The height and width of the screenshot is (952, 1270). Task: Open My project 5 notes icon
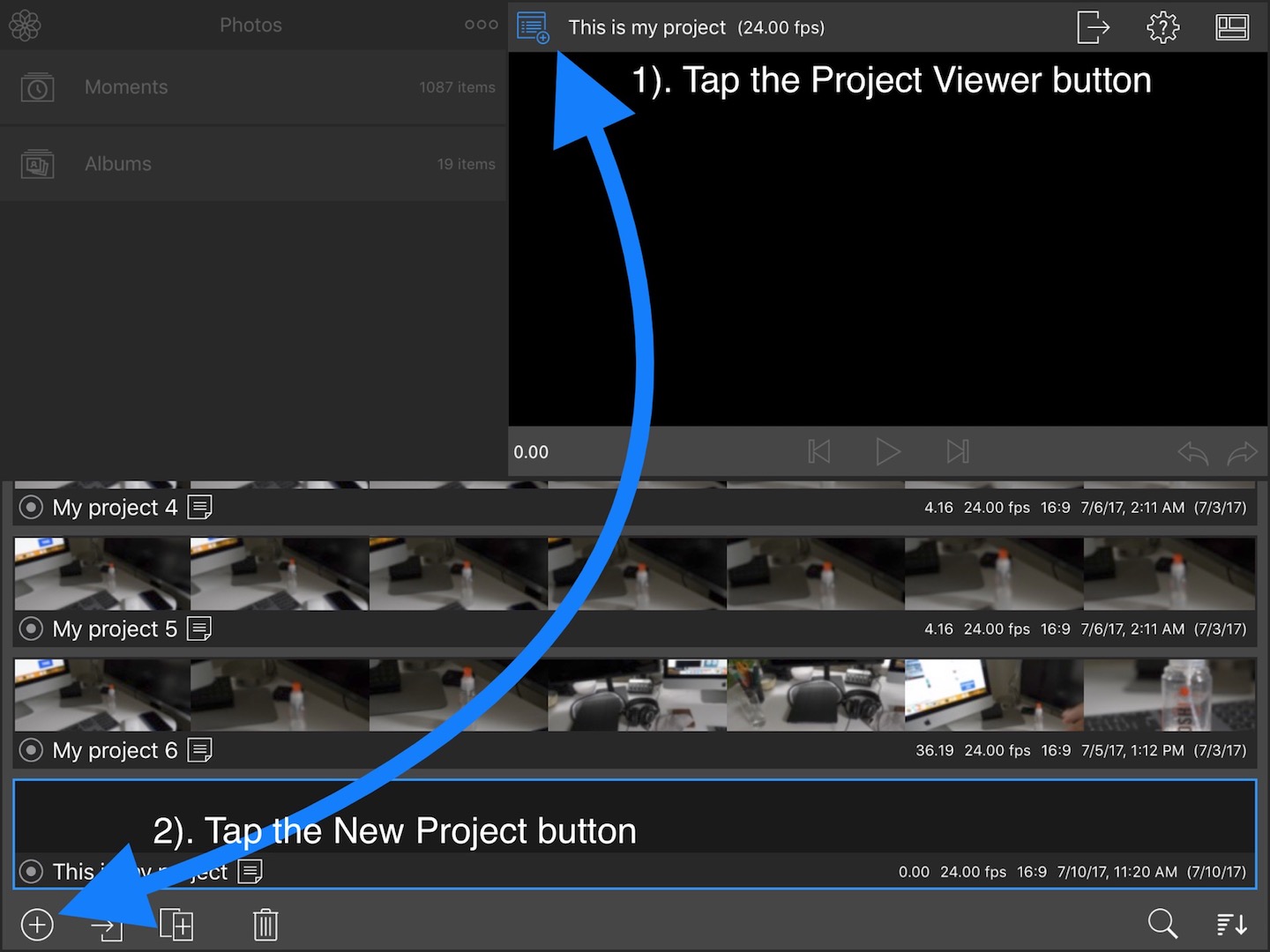pyautogui.click(x=199, y=628)
